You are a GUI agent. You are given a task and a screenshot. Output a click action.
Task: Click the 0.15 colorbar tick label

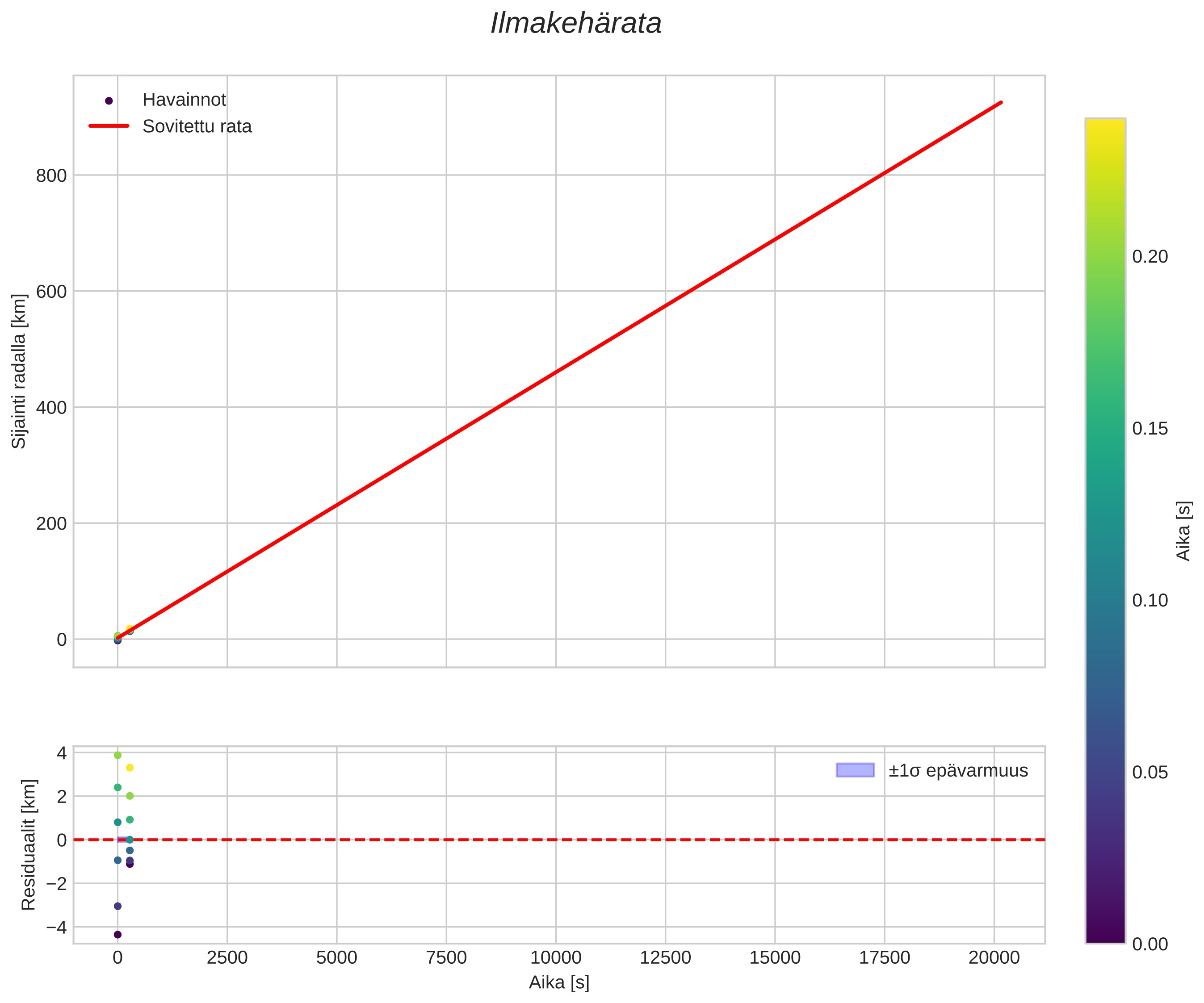pos(1149,429)
